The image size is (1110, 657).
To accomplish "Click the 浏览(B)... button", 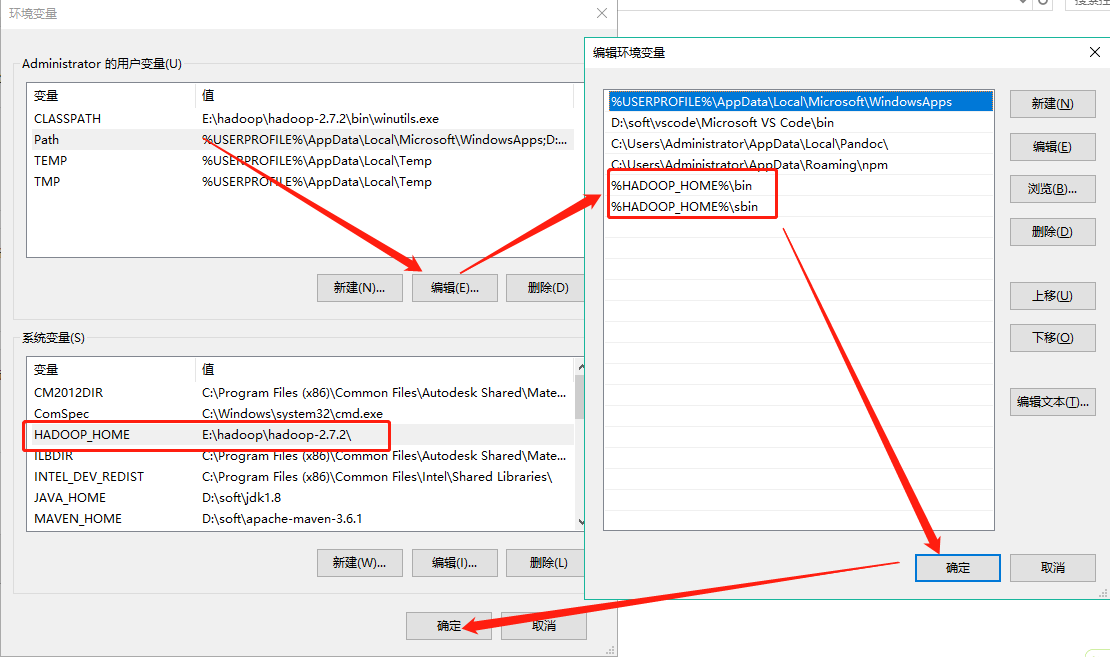I will [x=1052, y=189].
